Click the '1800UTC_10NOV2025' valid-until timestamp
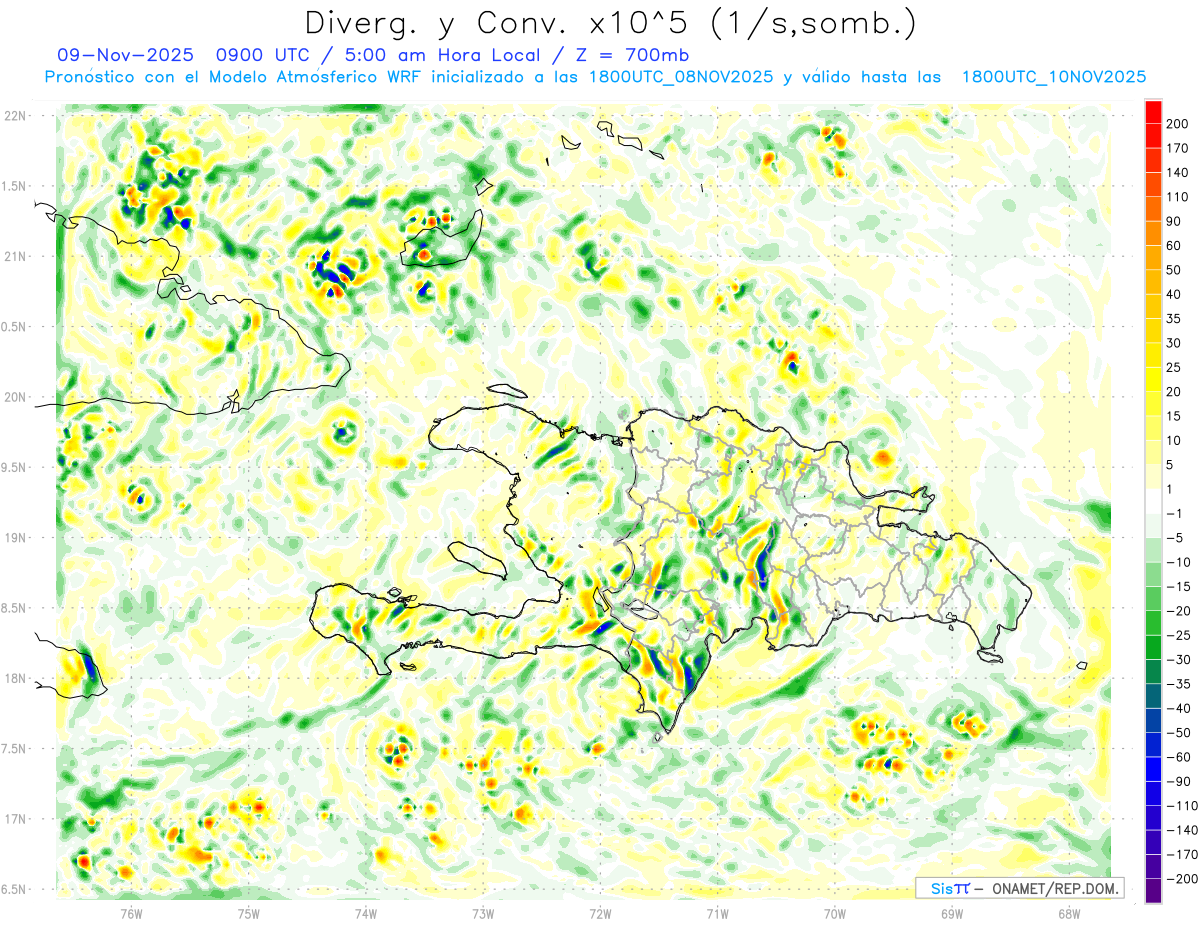 click(1053, 77)
